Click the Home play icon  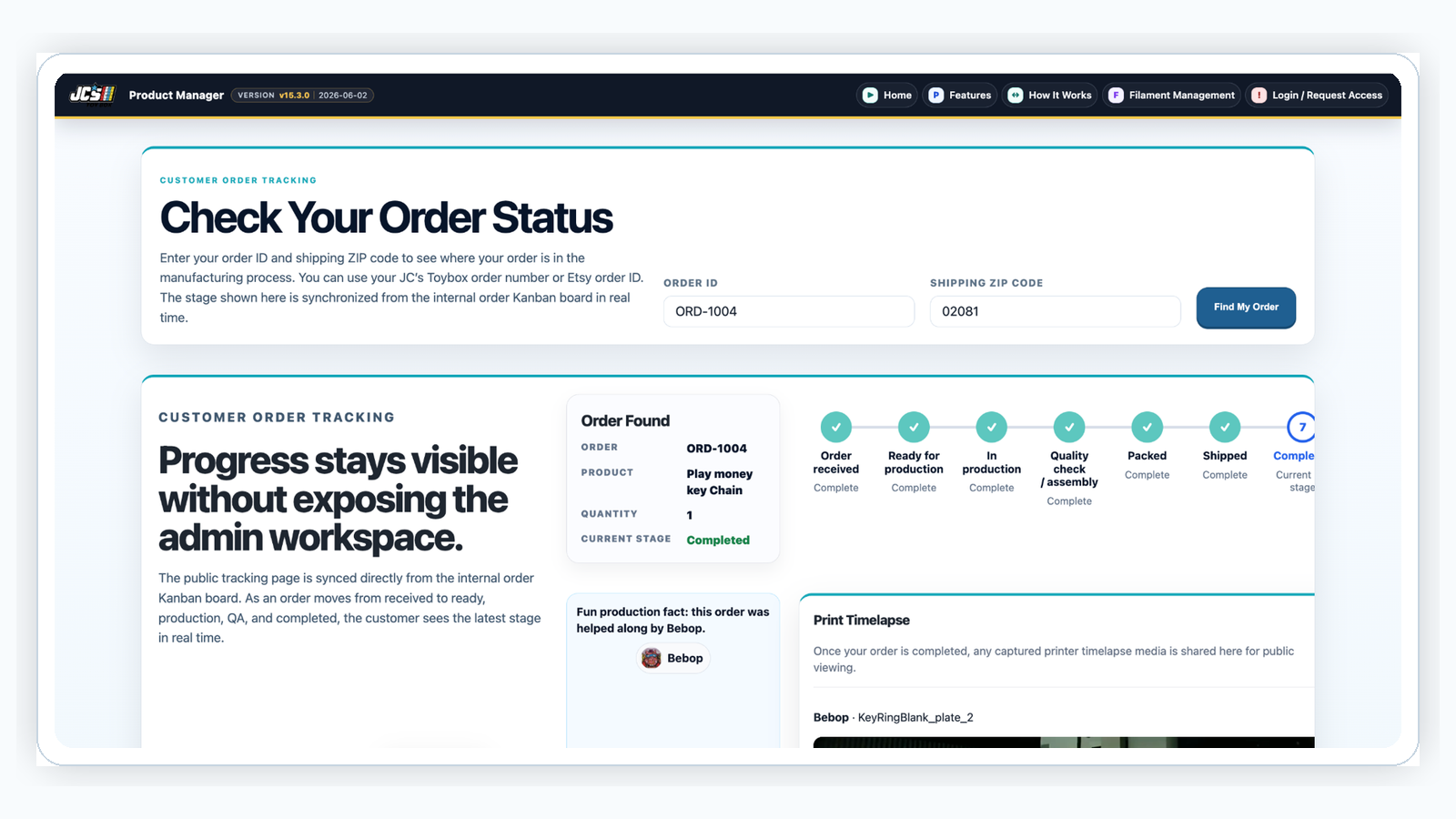tap(870, 95)
